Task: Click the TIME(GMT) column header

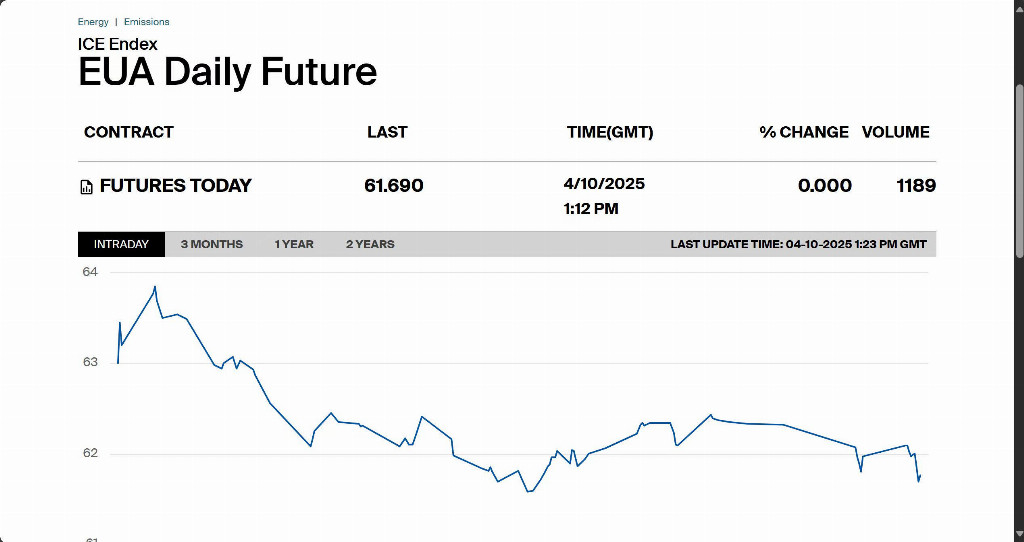Action: (x=610, y=132)
